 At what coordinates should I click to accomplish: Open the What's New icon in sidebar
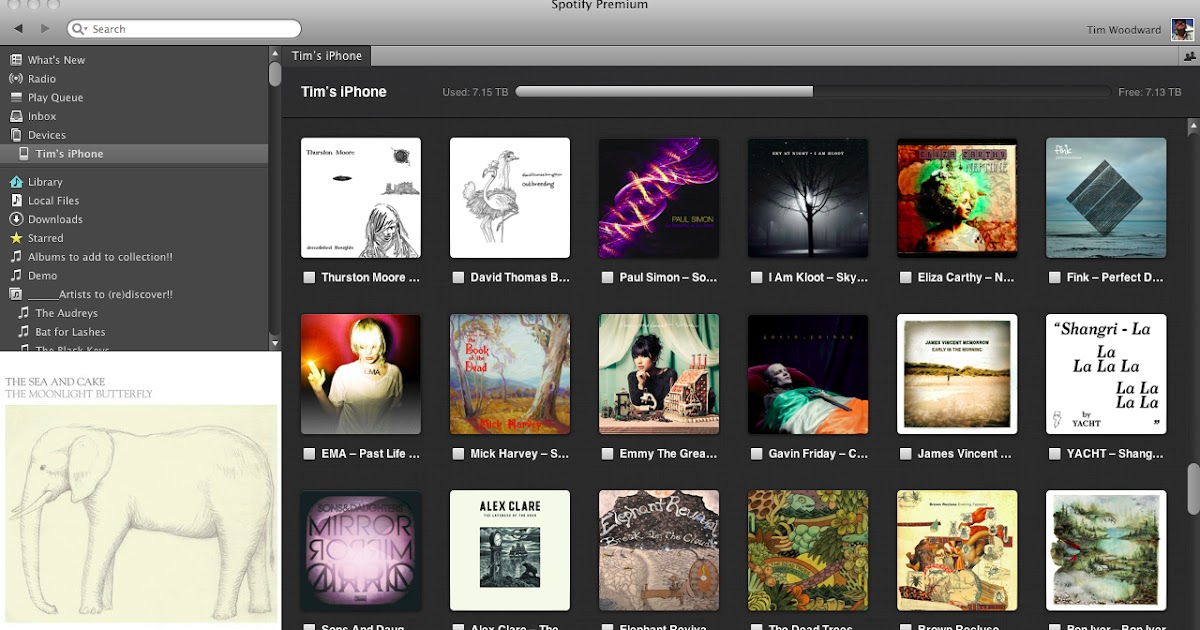(x=16, y=60)
